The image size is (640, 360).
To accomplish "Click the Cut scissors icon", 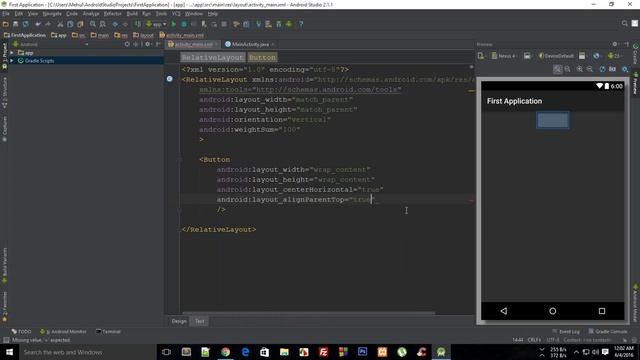I will [60, 24].
